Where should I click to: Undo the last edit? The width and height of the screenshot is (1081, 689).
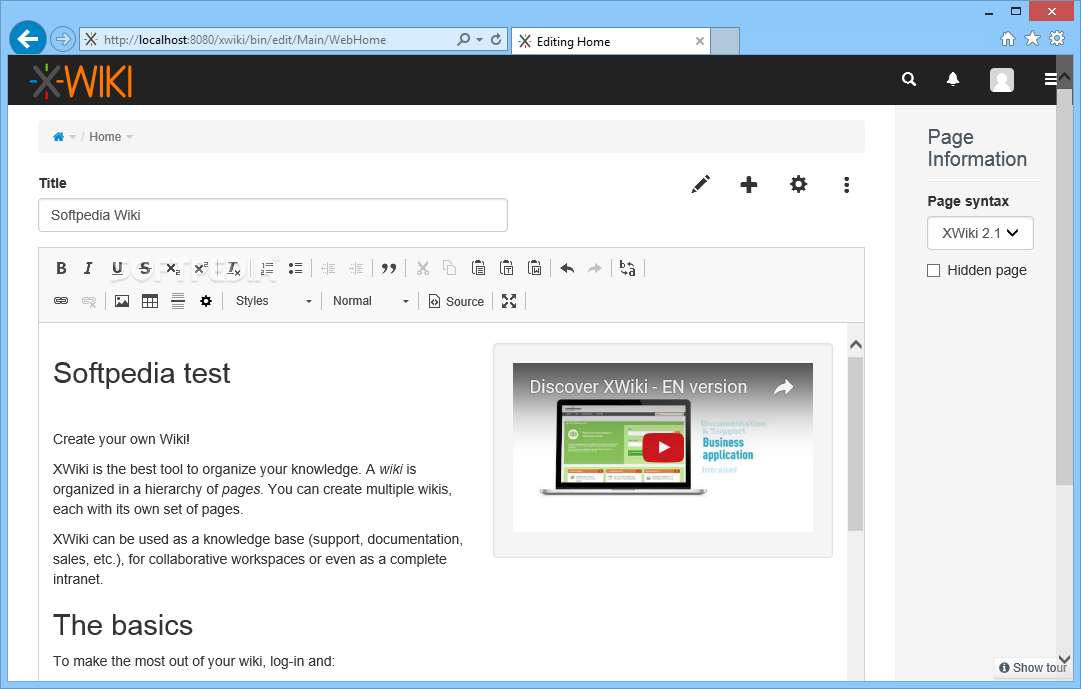[567, 268]
